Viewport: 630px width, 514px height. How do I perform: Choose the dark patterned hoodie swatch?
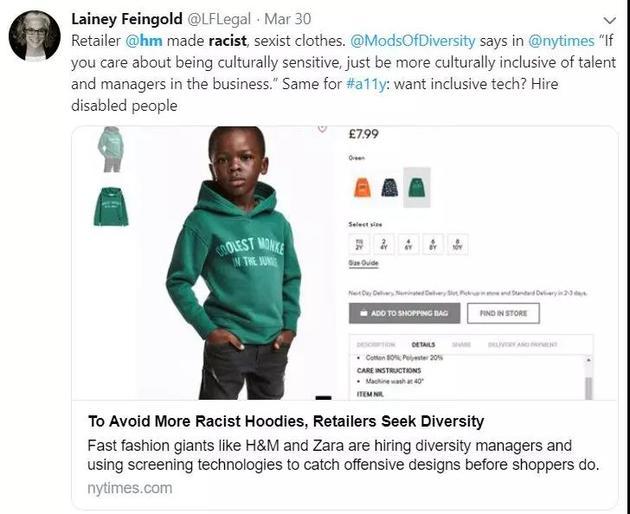(x=388, y=187)
